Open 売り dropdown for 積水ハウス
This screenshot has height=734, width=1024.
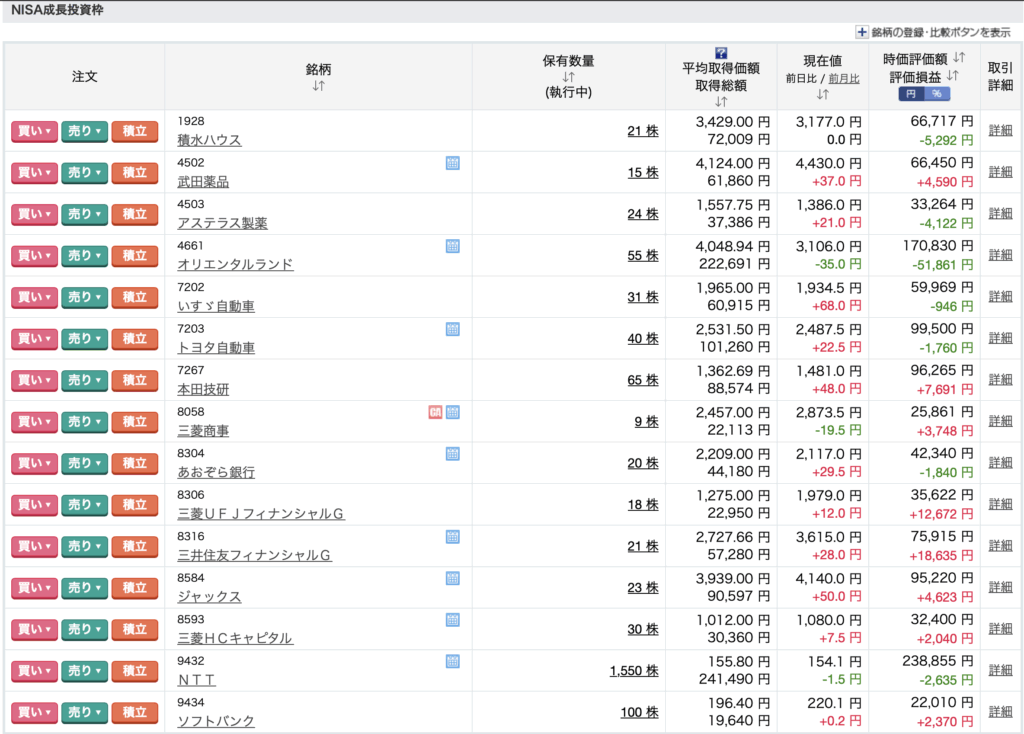tap(84, 131)
